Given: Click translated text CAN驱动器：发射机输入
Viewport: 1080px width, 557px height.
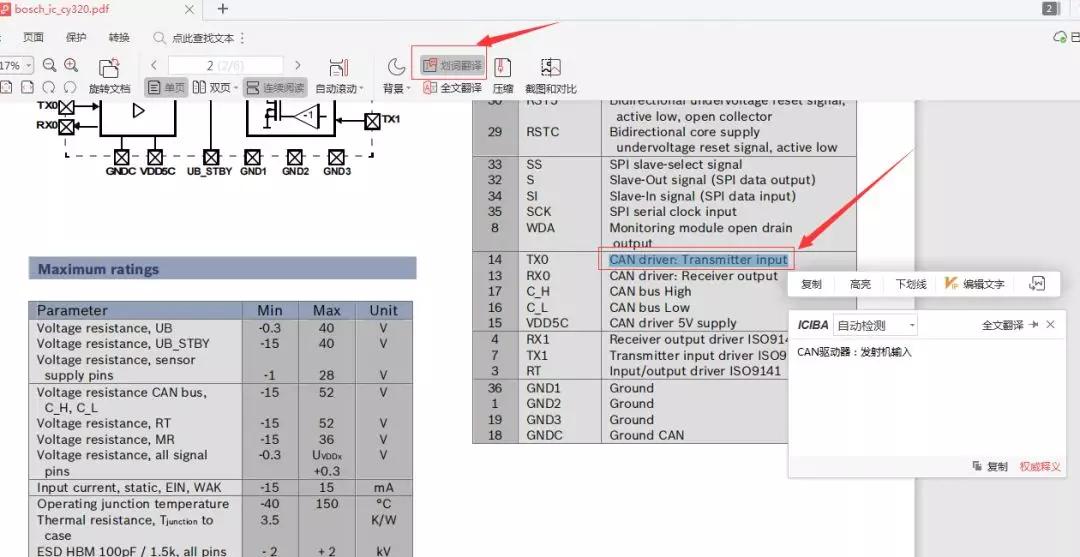Looking at the screenshot, I should (x=854, y=352).
